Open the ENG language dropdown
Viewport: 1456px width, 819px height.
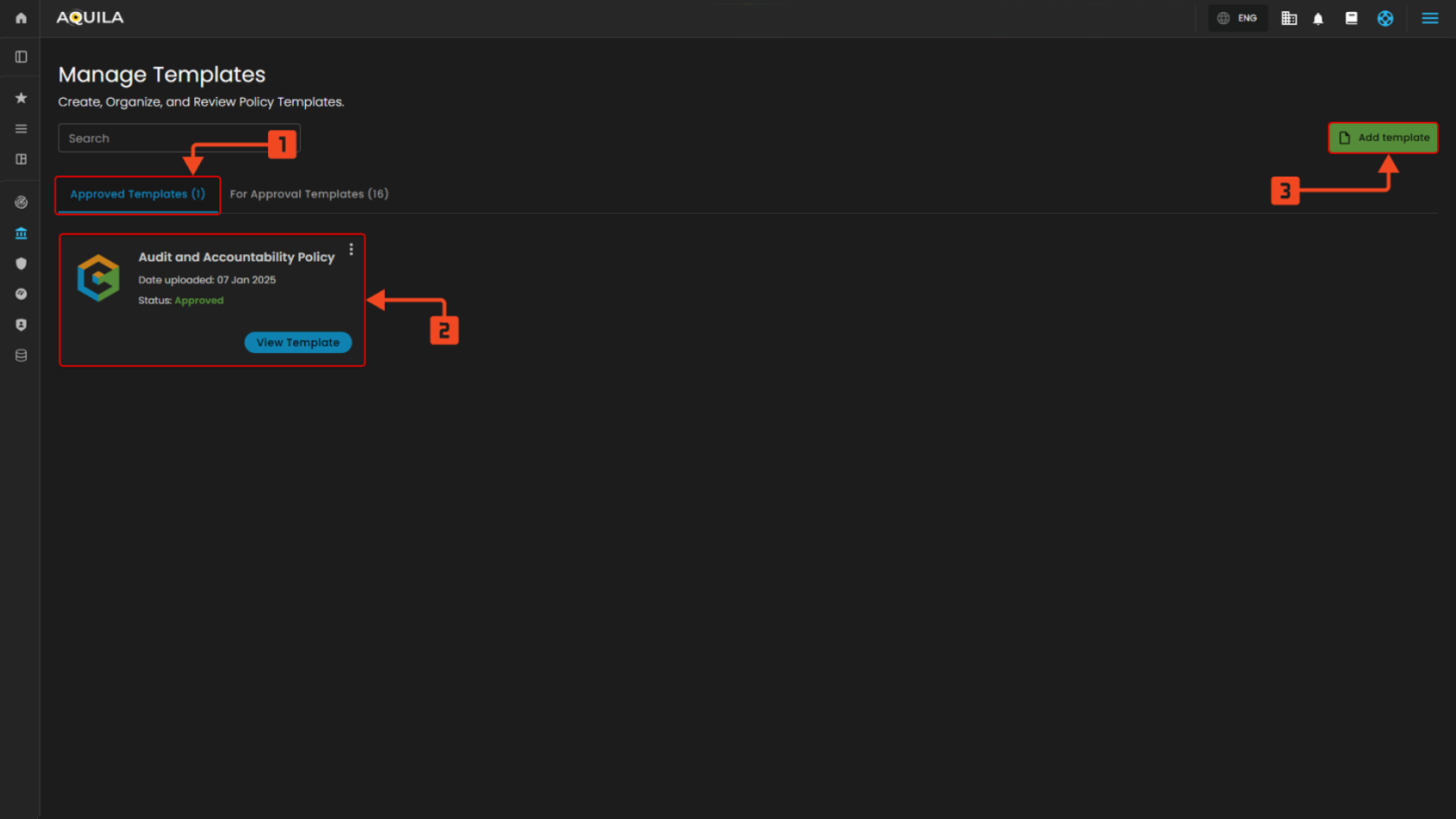coord(1237,18)
